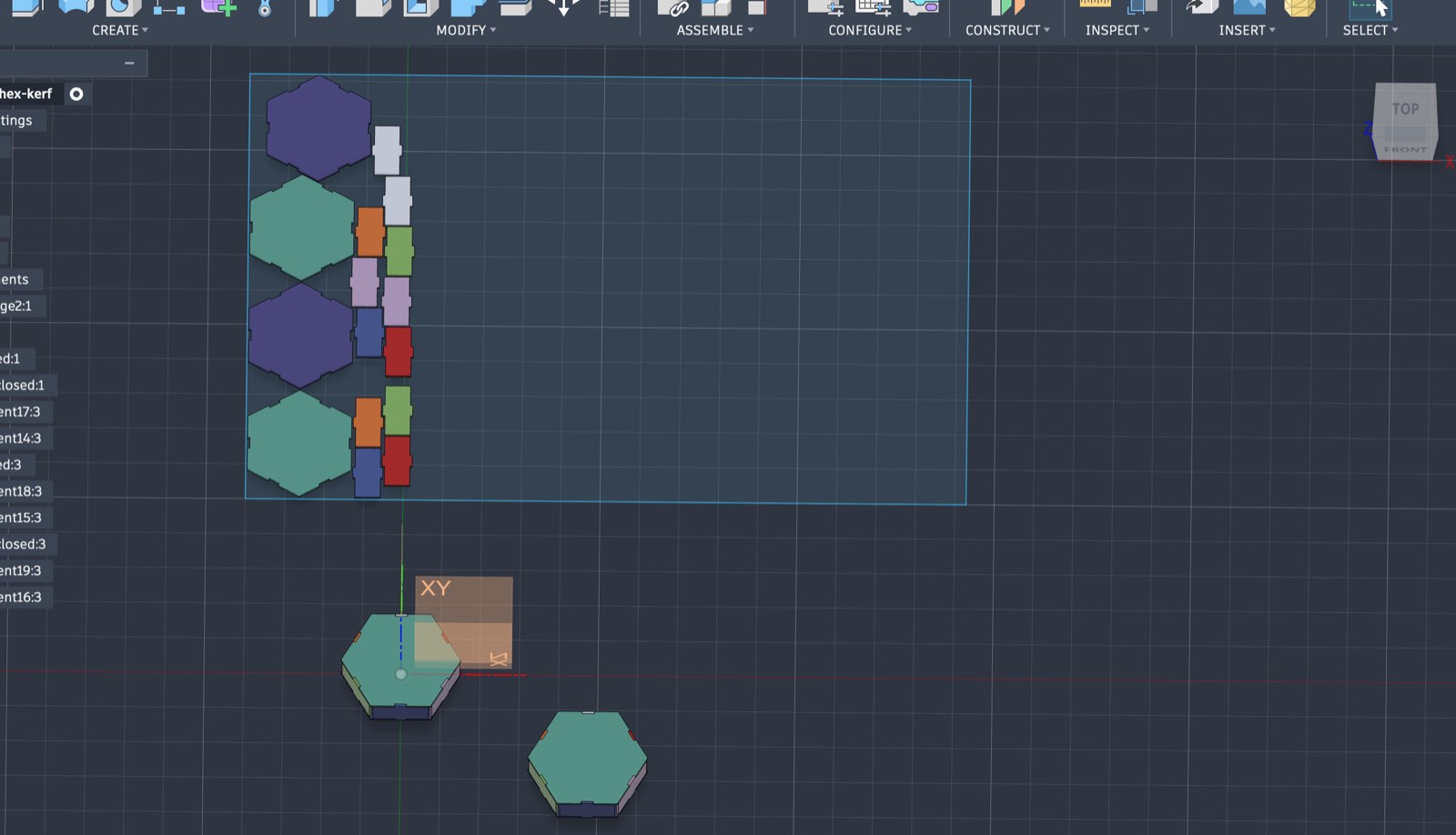Image resolution: width=1456 pixels, height=835 pixels.
Task: Select the Measure ruler icon in INSPECT
Action: coord(1095,5)
